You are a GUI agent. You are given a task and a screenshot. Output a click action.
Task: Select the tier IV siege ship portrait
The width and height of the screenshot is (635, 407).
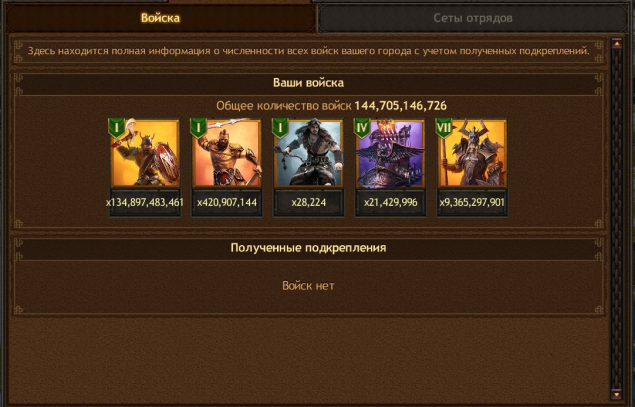click(390, 153)
